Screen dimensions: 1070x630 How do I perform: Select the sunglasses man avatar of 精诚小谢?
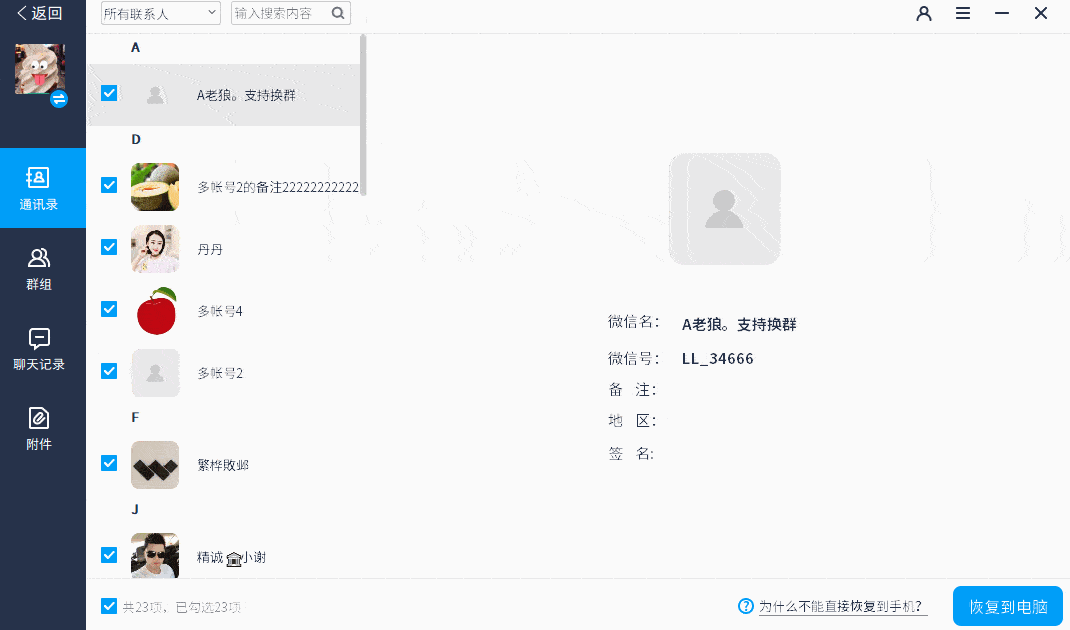(155, 556)
